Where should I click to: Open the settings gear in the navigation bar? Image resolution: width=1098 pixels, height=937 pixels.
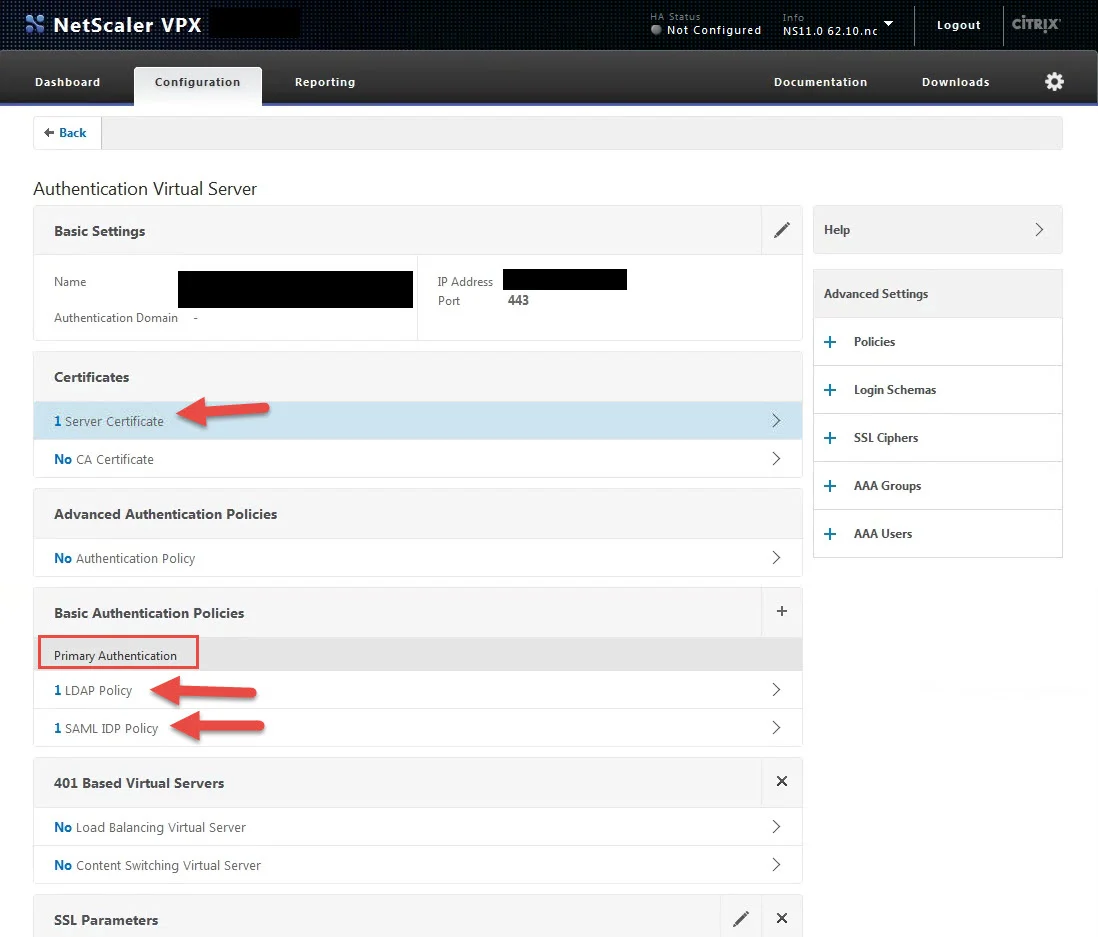click(x=1054, y=82)
